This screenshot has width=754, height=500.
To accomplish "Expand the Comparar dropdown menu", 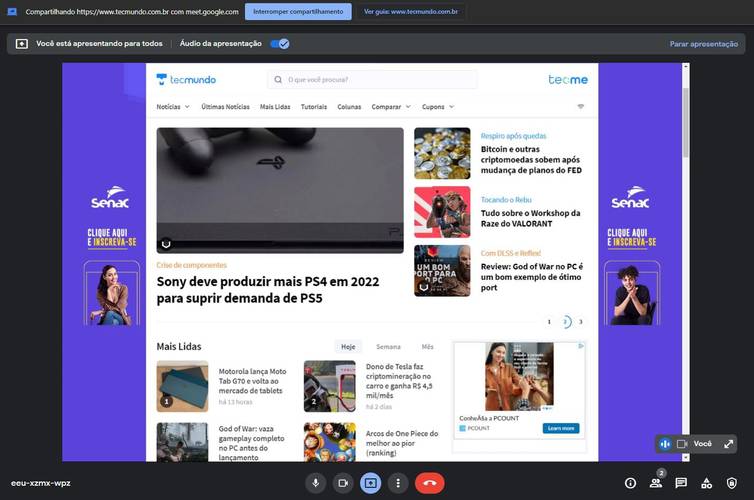I will point(391,107).
